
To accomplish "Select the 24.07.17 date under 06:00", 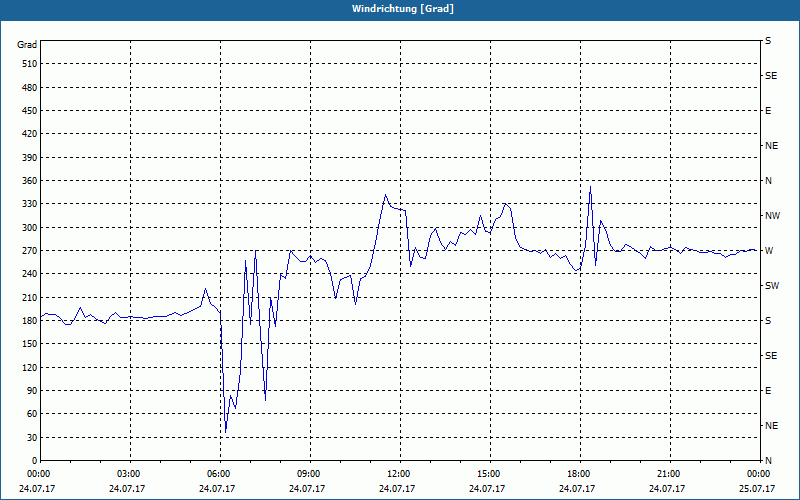I will [x=217, y=488].
